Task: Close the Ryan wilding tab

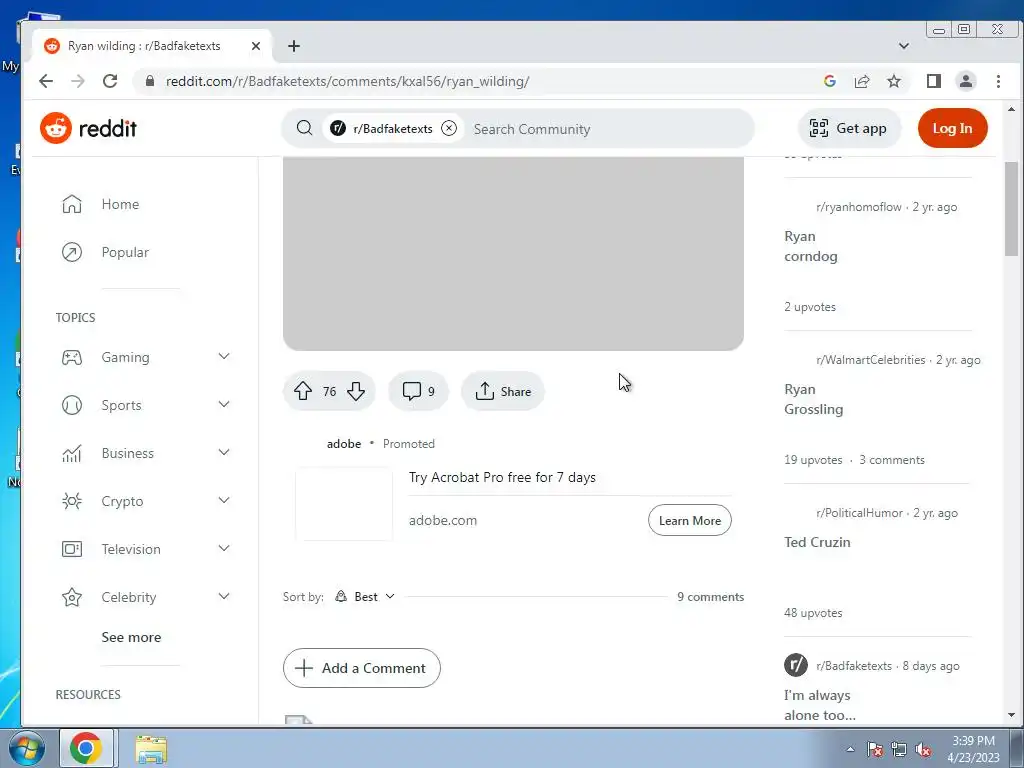Action: click(256, 46)
